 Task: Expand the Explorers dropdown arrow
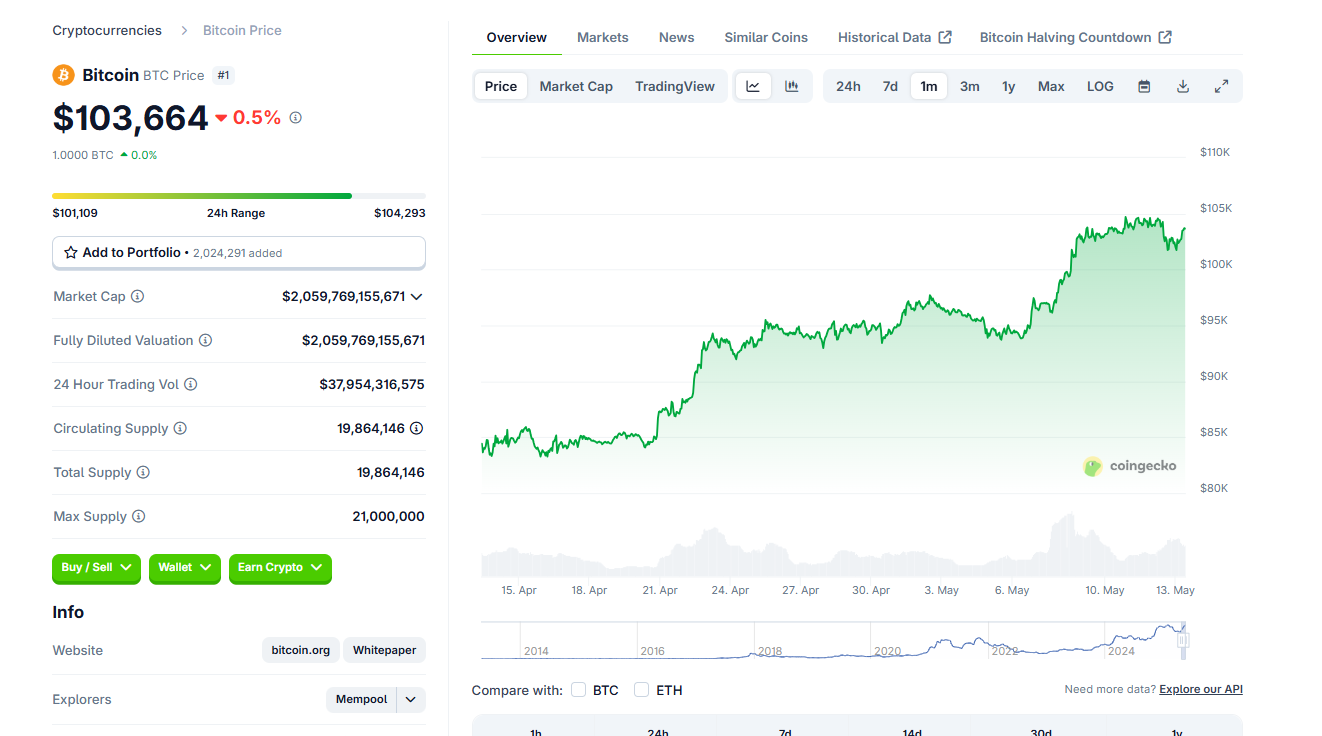point(411,700)
